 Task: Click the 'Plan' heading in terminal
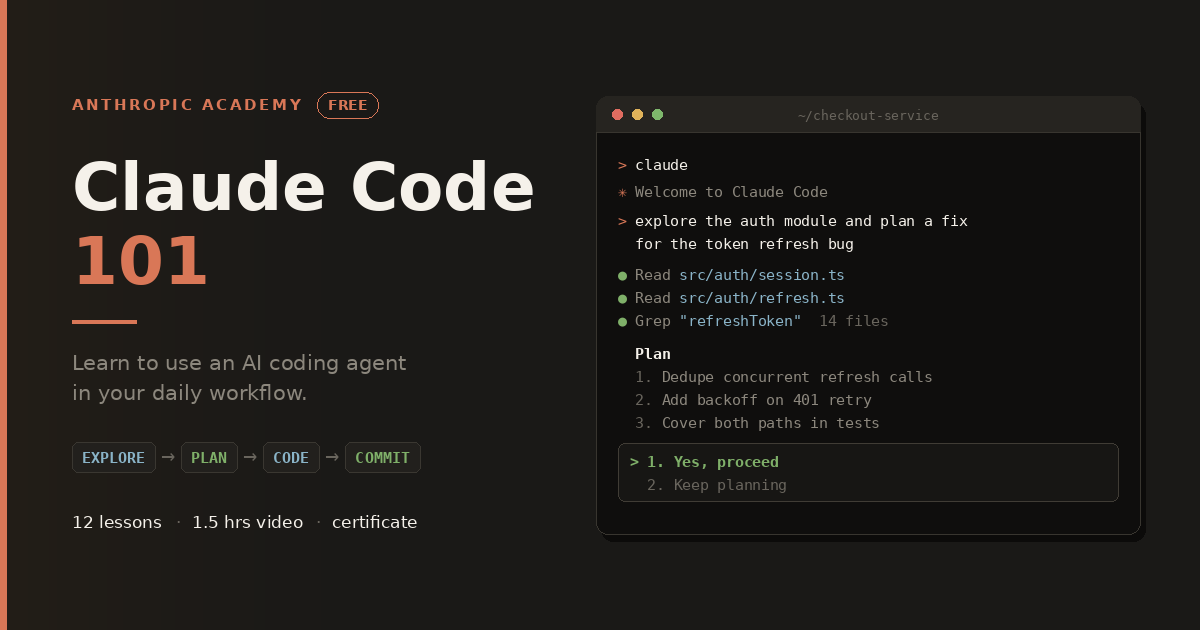[x=653, y=354]
